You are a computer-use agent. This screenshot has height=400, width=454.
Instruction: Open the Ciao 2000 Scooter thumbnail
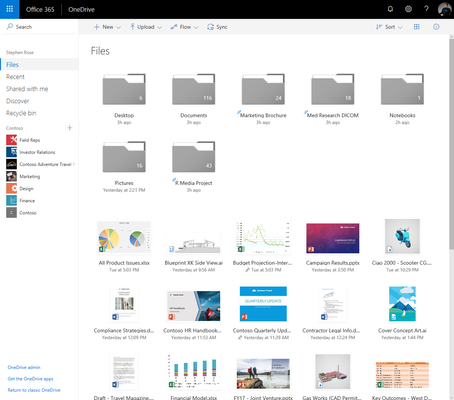pyautogui.click(x=402, y=236)
